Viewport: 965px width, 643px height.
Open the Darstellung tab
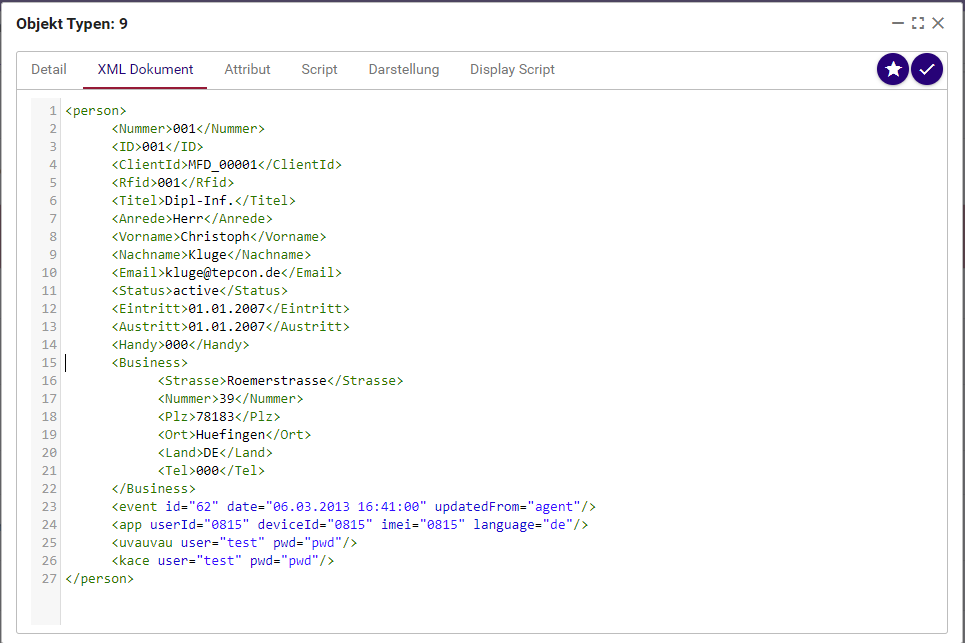click(x=404, y=70)
